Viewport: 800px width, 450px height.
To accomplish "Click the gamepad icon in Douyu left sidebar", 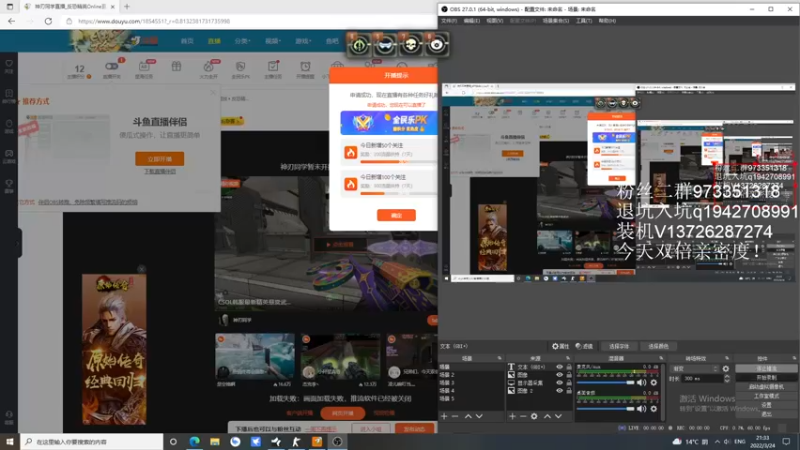I will point(9,153).
